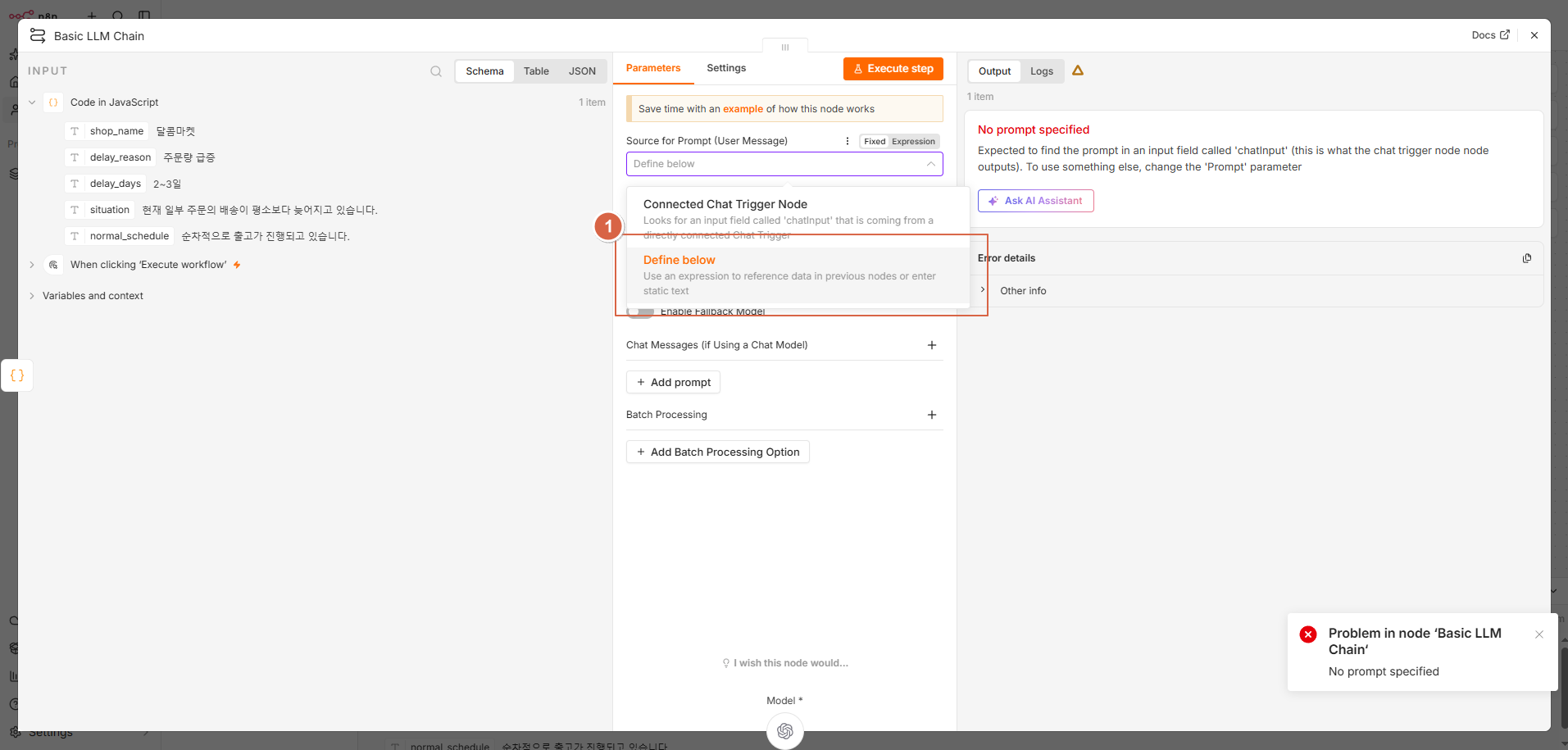Click the floating curly-braces code node icon
The image size is (1568, 750).
pyautogui.click(x=17, y=375)
